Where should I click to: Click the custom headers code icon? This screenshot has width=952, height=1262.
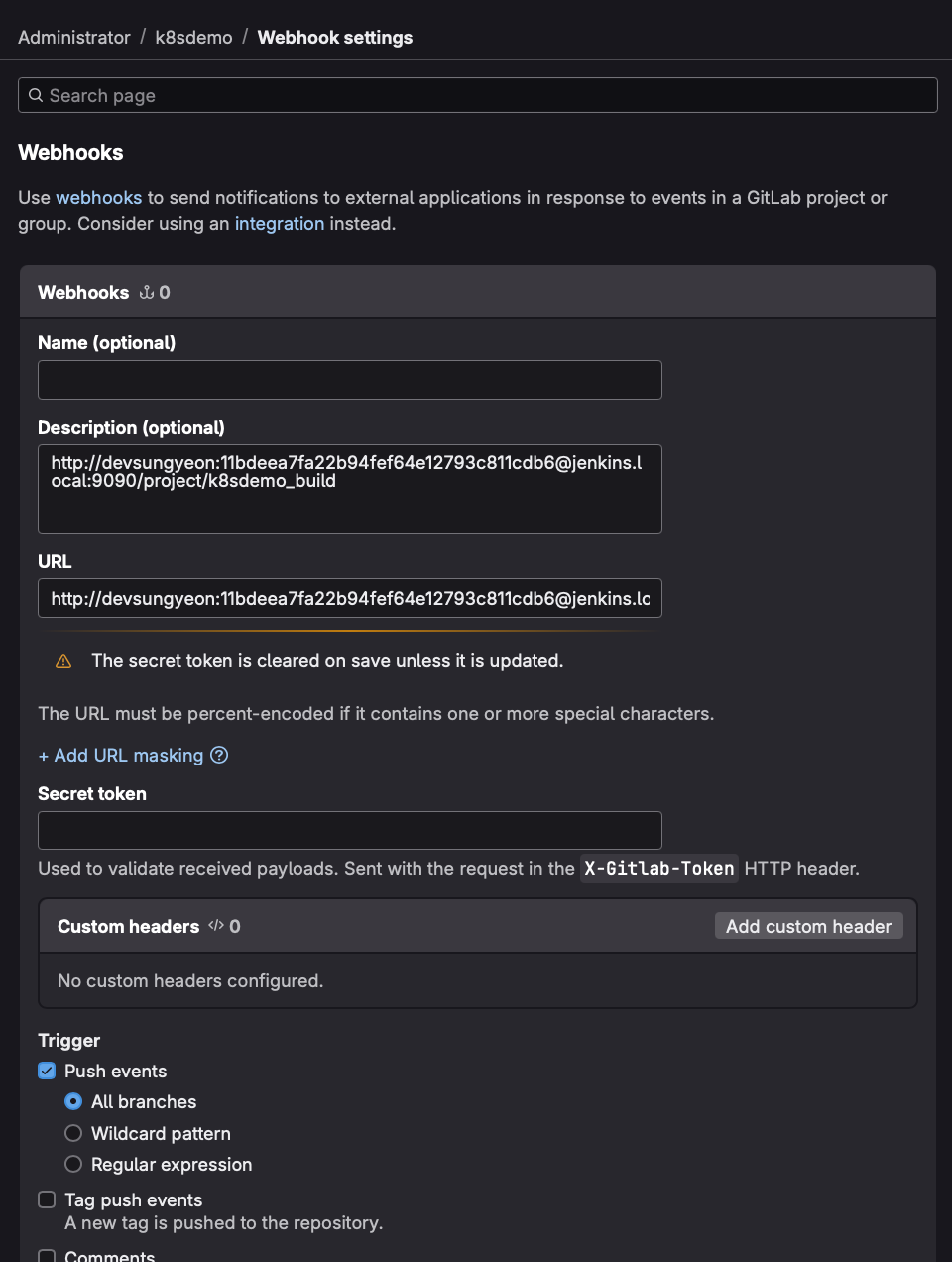coord(216,926)
